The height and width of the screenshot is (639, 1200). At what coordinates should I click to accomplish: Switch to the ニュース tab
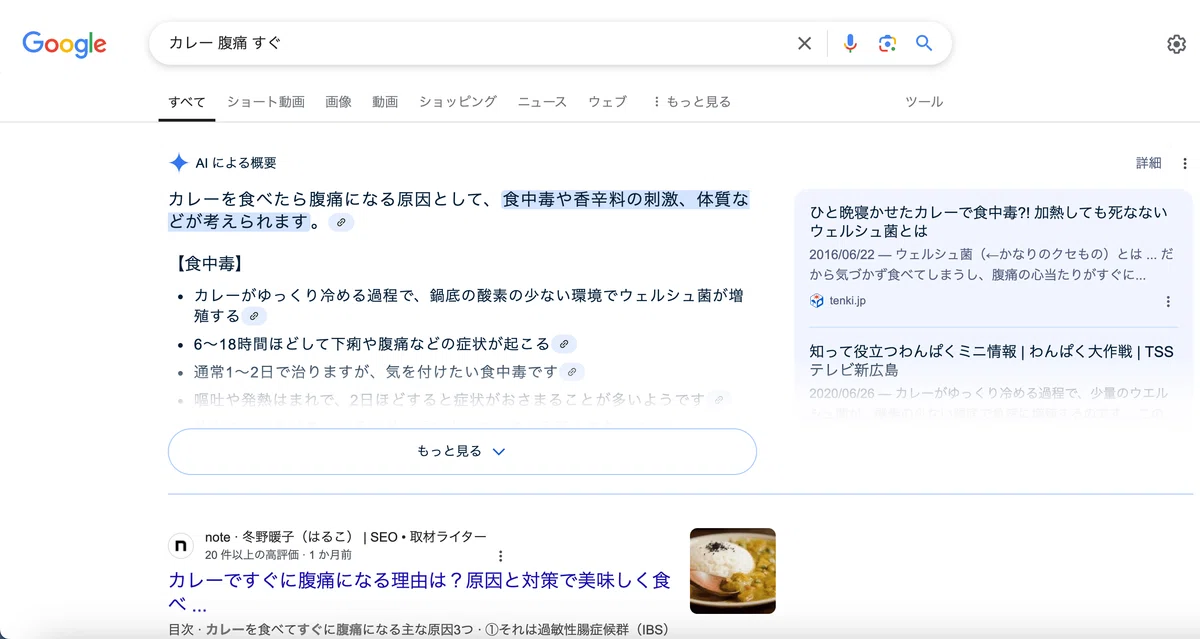[542, 102]
